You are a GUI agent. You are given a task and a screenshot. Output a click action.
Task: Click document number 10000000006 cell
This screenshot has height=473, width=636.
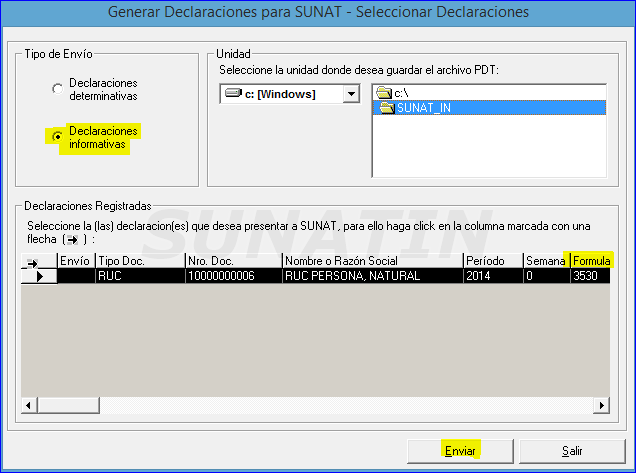[234, 276]
